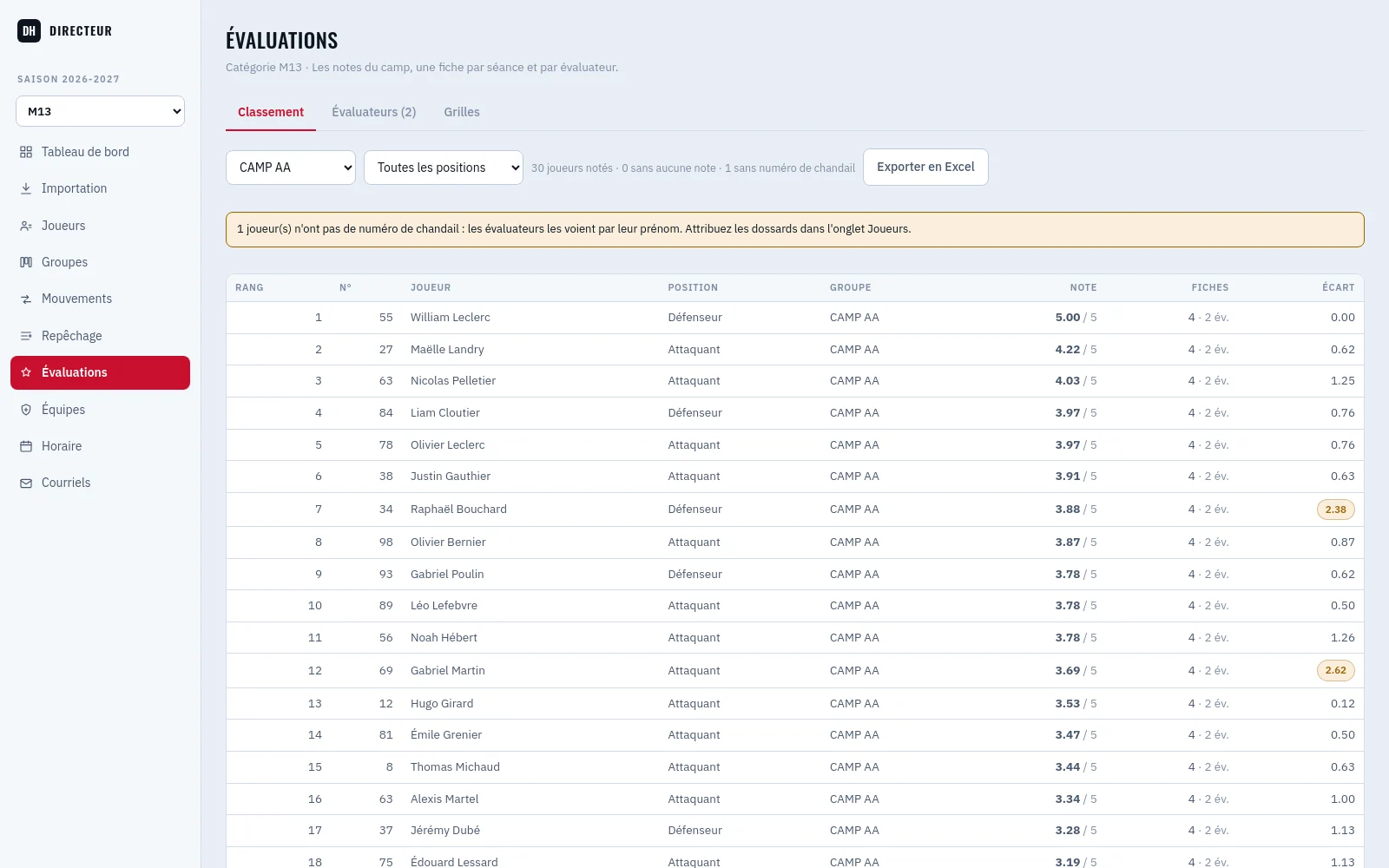This screenshot has width=1389, height=868.
Task: Click the Joueurs people icon
Action: click(x=26, y=226)
